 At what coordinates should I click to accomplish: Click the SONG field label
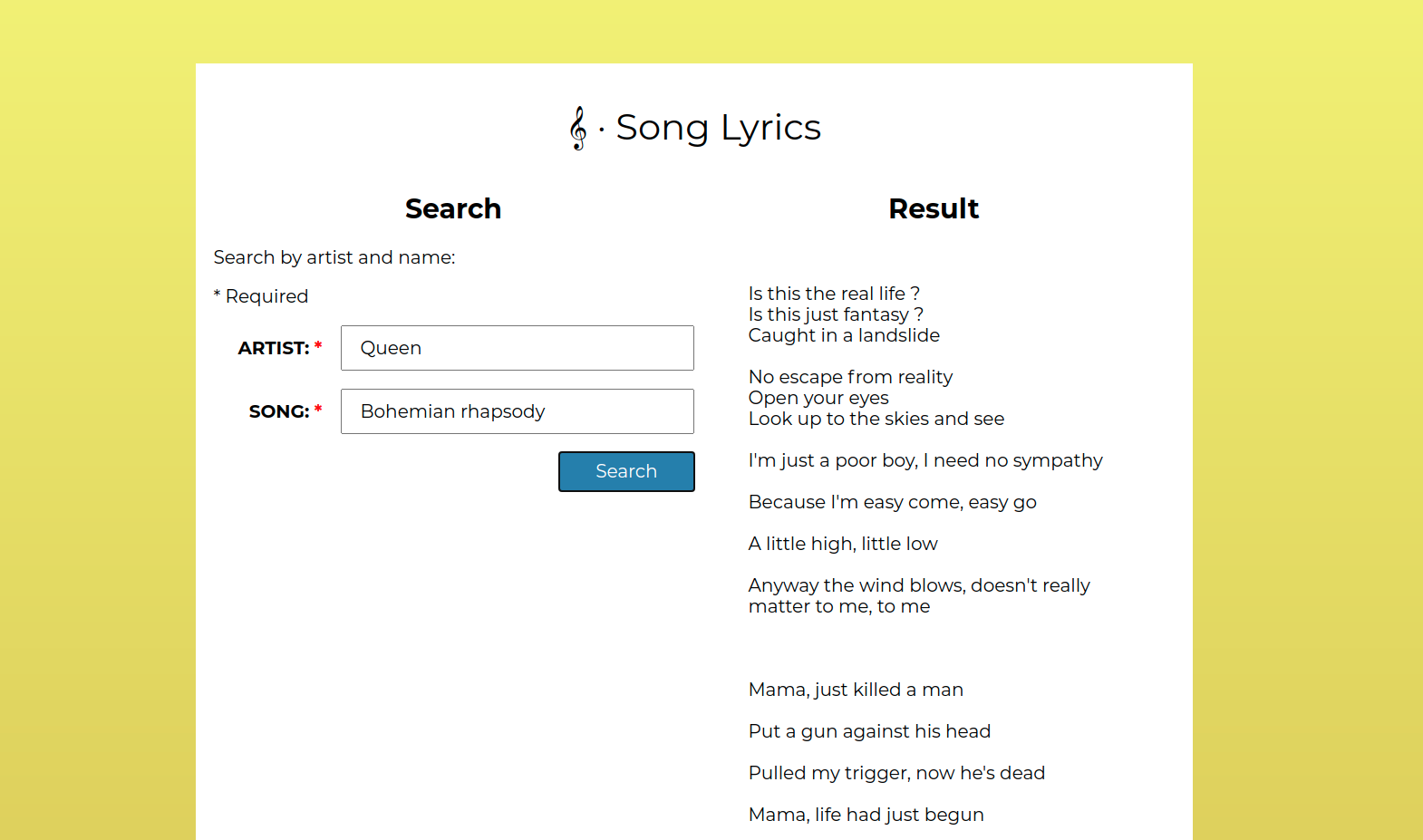(279, 411)
